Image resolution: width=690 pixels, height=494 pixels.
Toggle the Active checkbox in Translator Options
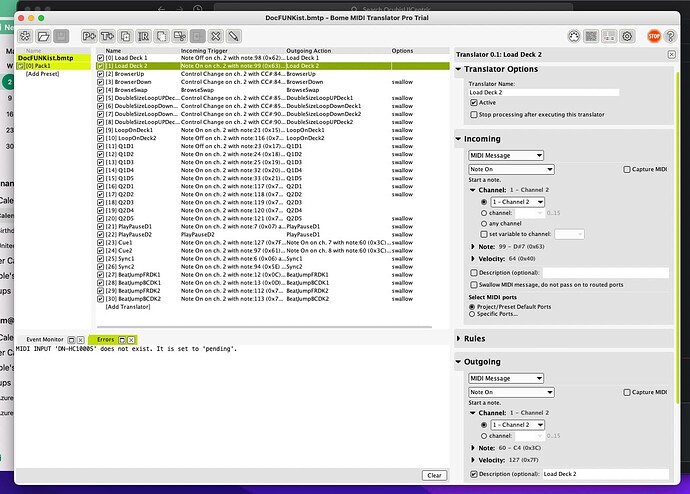(x=474, y=102)
